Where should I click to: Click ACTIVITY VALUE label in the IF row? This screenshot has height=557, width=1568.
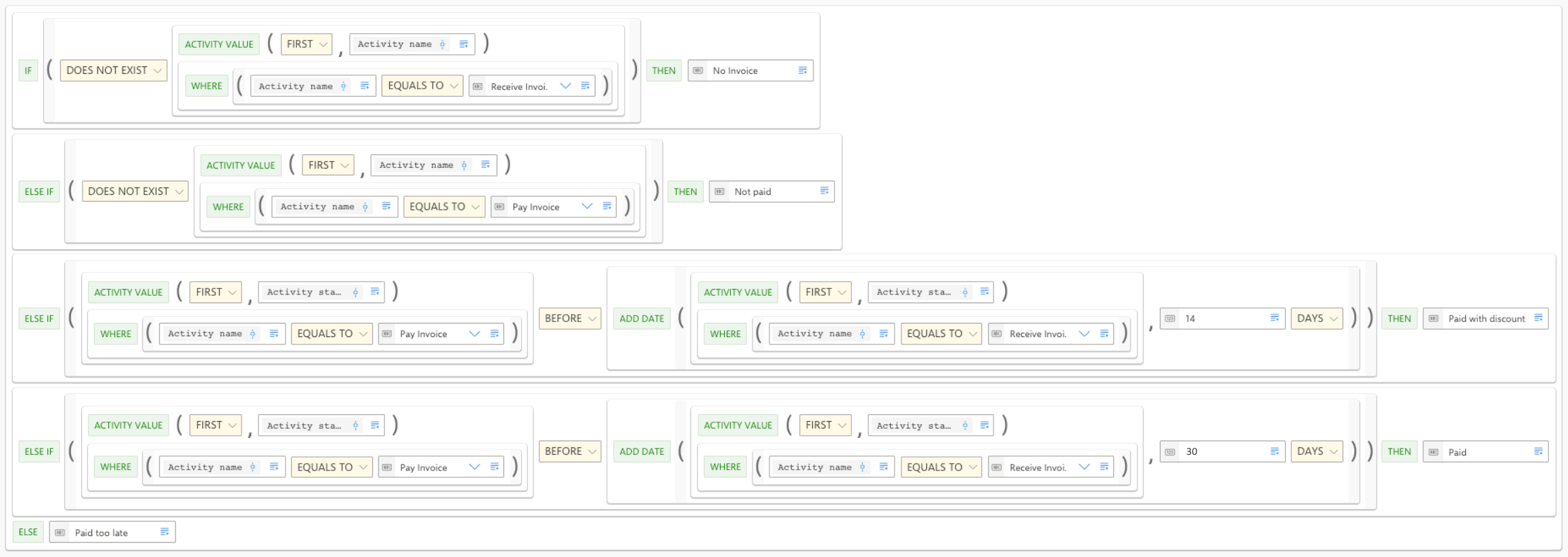[219, 45]
